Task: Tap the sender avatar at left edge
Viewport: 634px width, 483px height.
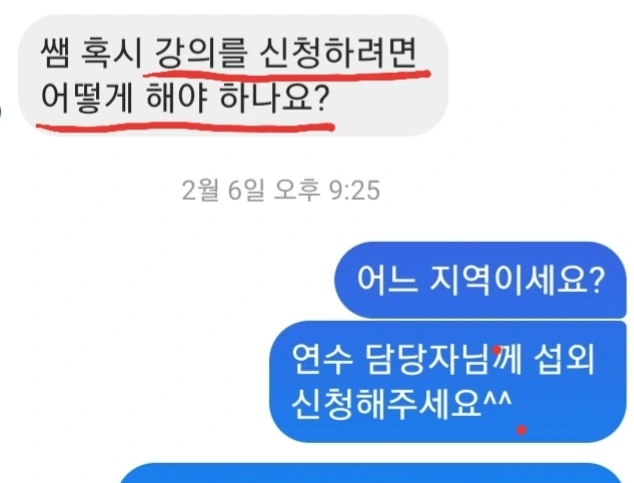Action: 1,110
